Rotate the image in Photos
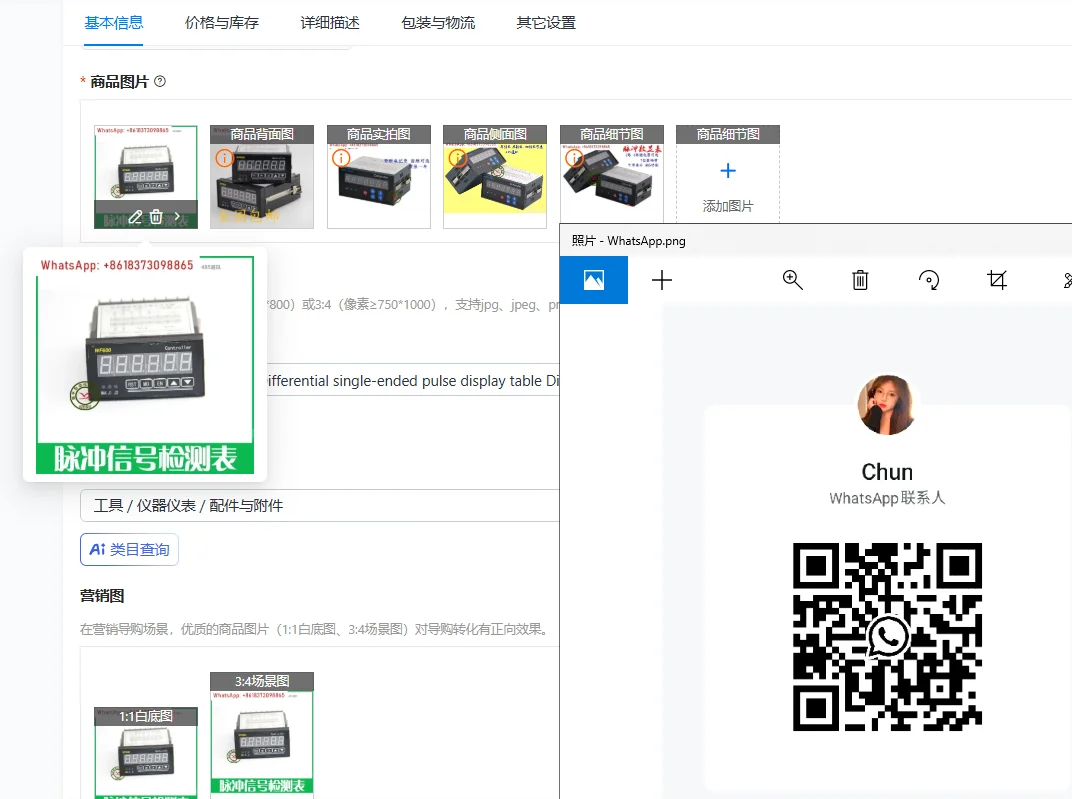Image resolution: width=1072 pixels, height=799 pixels. coord(928,280)
